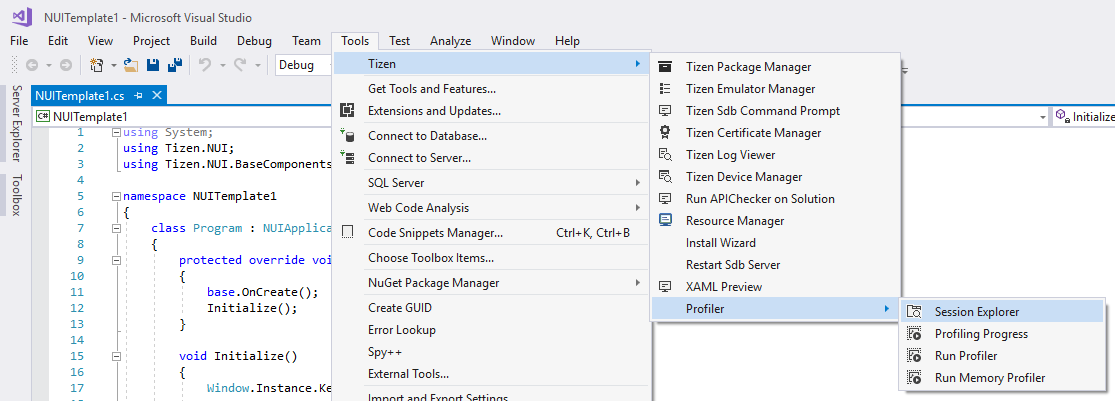1115x401 pixels.
Task: Click the Tizen Certificate Manager icon
Action: tap(665, 133)
